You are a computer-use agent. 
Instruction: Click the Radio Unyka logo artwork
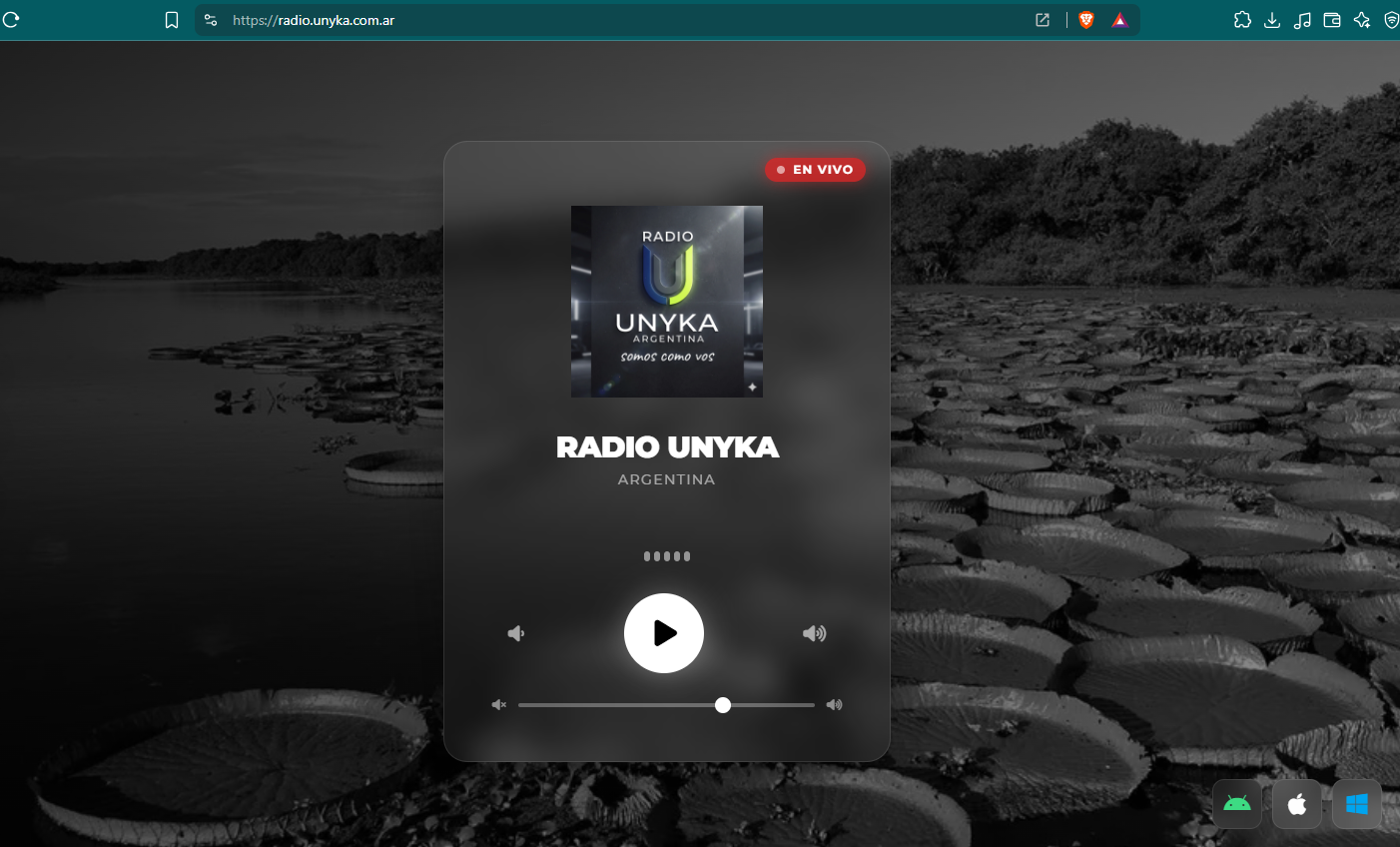tap(667, 302)
